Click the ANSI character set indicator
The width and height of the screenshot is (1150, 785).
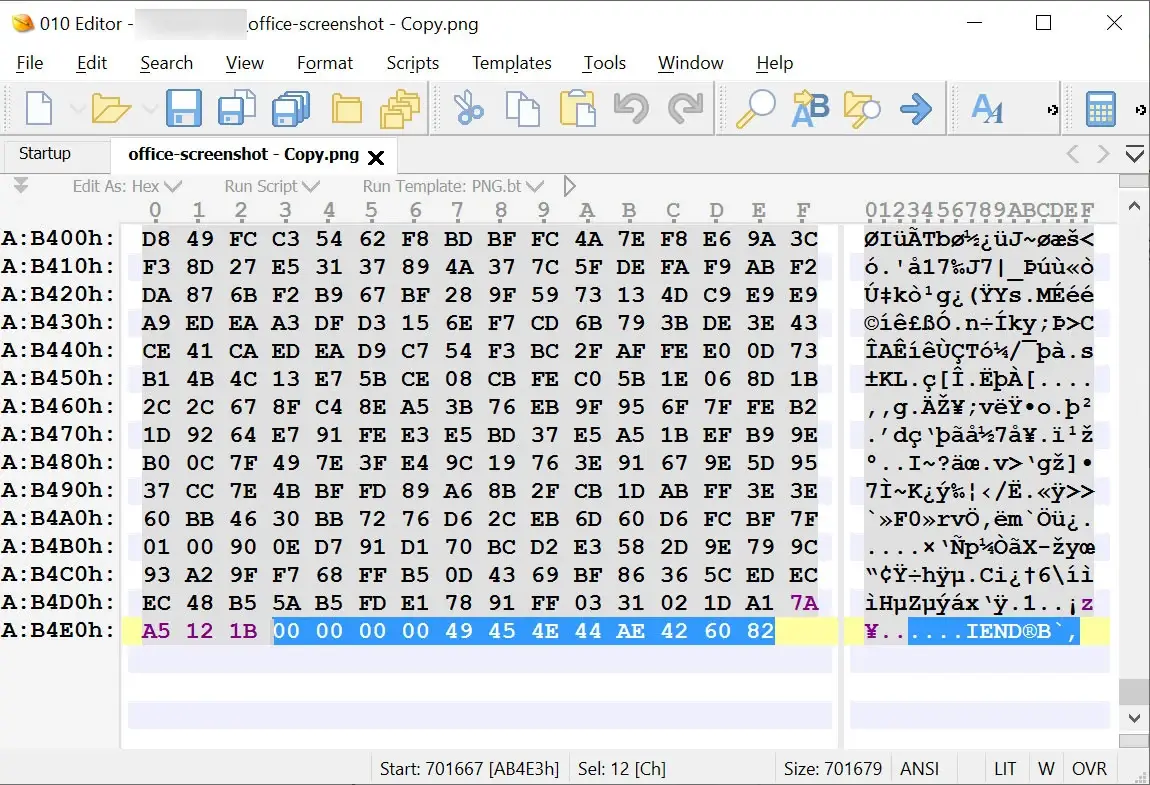919,768
